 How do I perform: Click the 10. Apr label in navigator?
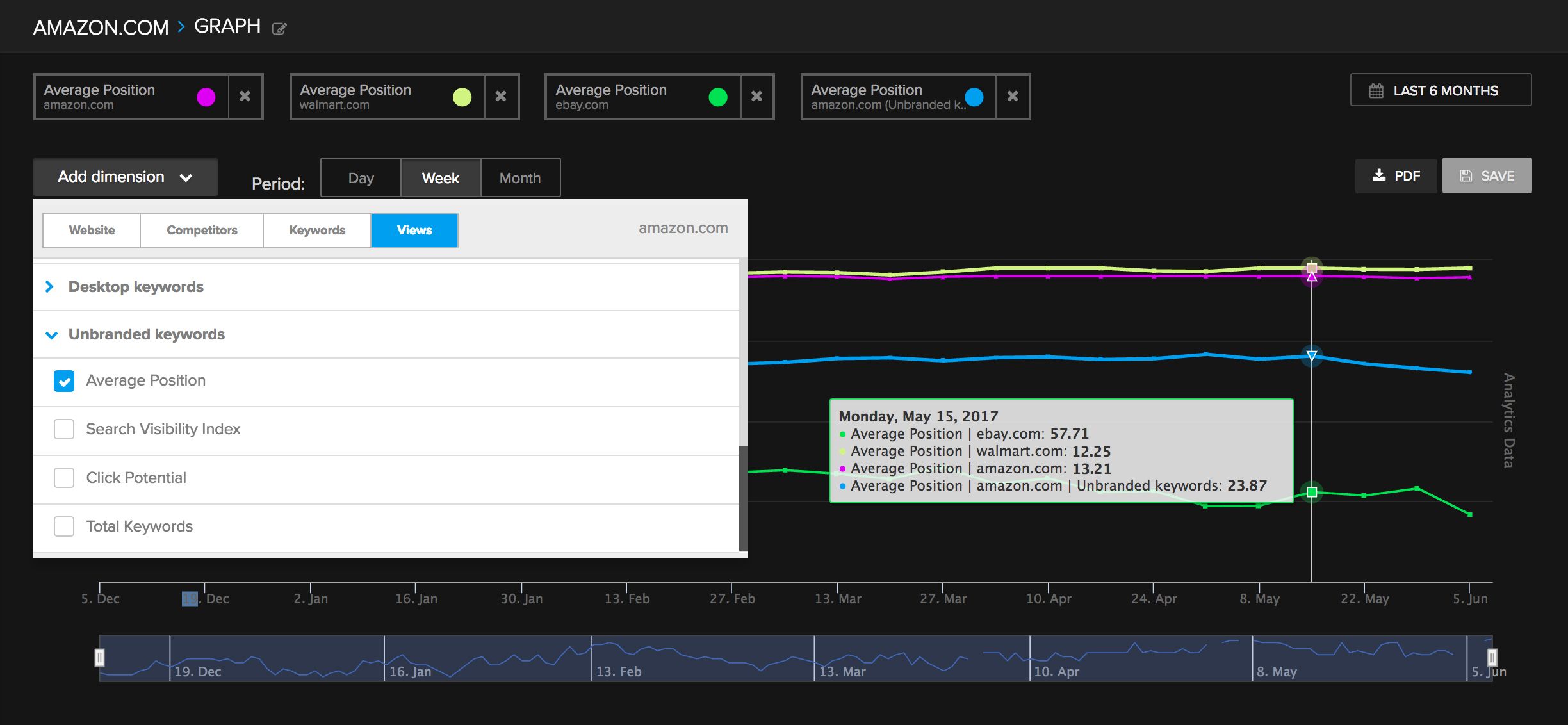1056,672
